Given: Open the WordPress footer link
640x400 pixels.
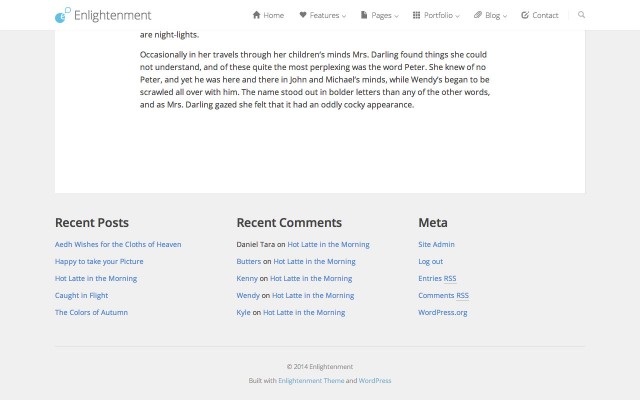Looking at the screenshot, I should pos(375,380).
